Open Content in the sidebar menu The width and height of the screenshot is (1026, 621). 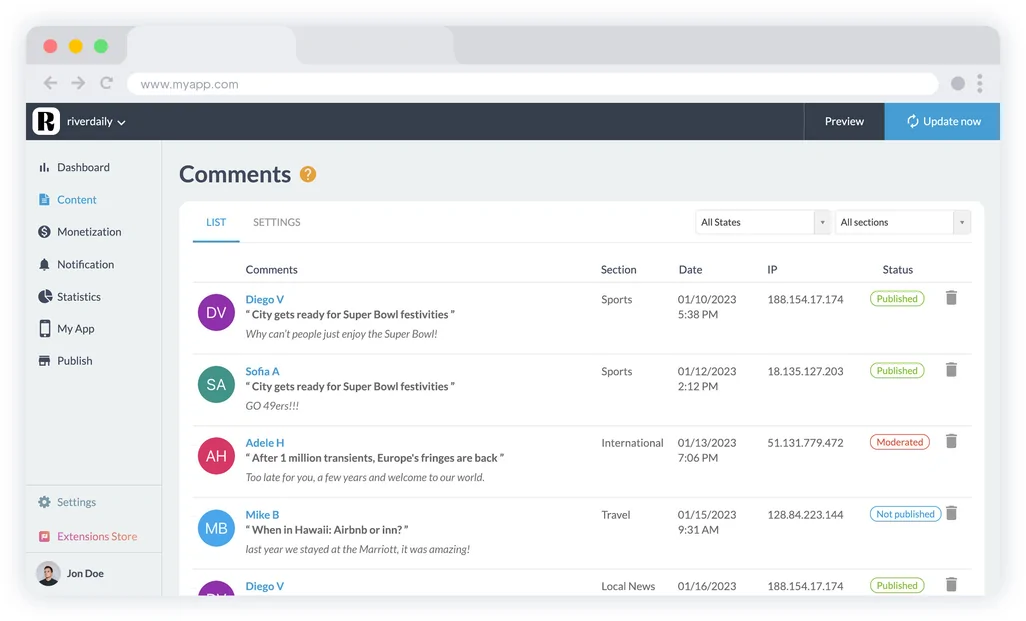click(x=76, y=200)
